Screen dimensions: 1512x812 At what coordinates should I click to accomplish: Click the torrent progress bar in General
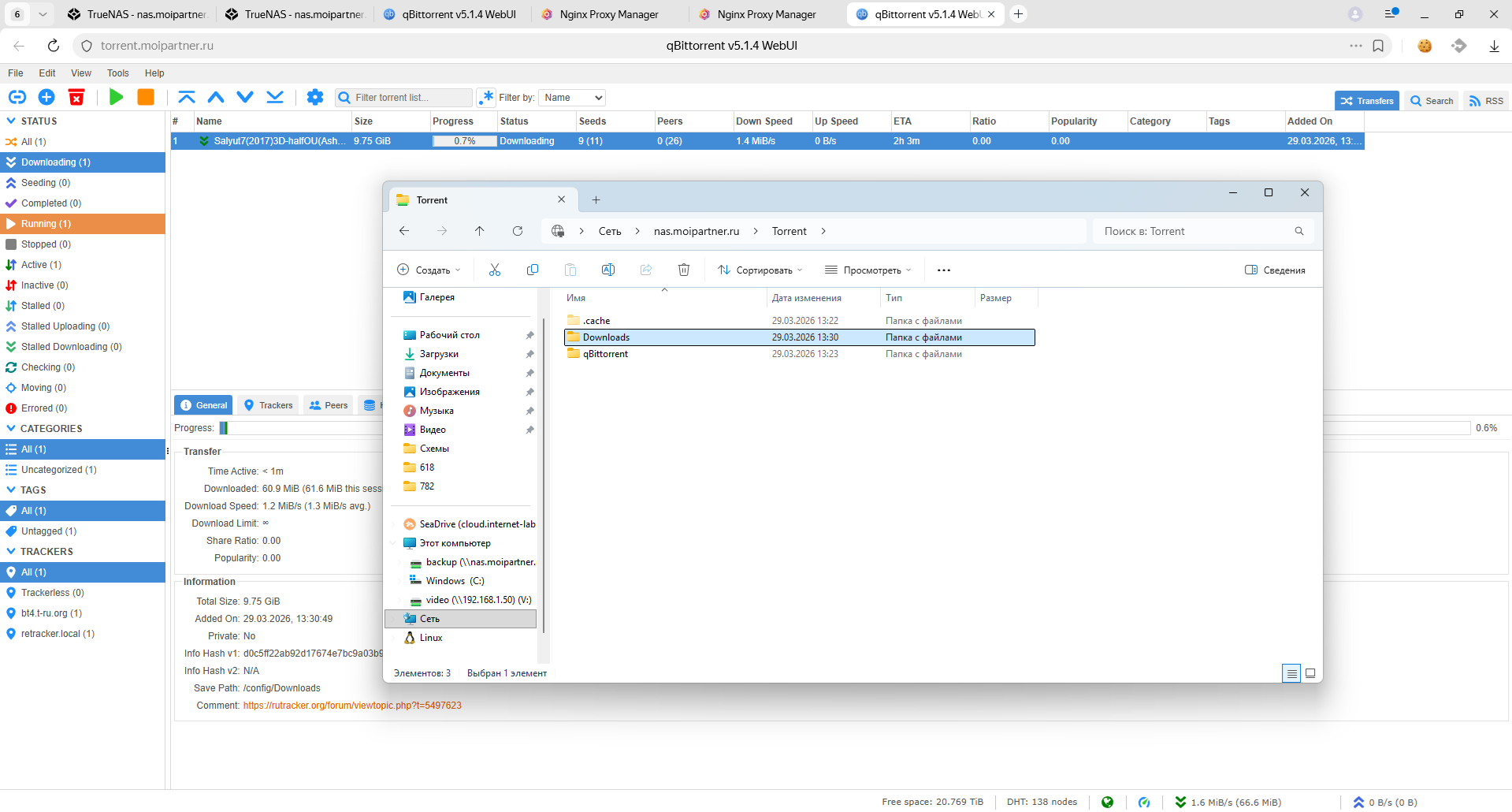tap(299, 428)
